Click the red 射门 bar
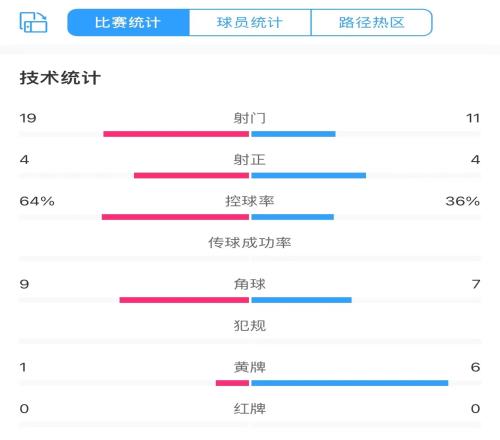The width and height of the screenshot is (500, 440). [176, 134]
